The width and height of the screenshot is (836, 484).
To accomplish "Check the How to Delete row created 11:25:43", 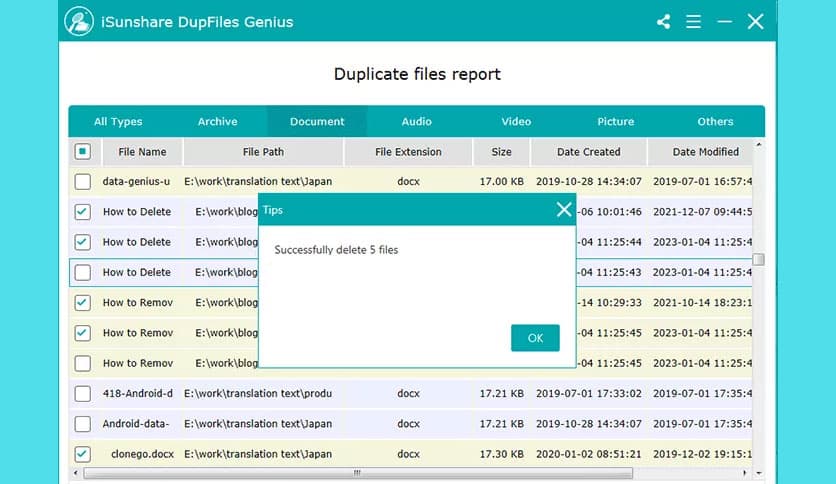I will pyautogui.click(x=83, y=272).
